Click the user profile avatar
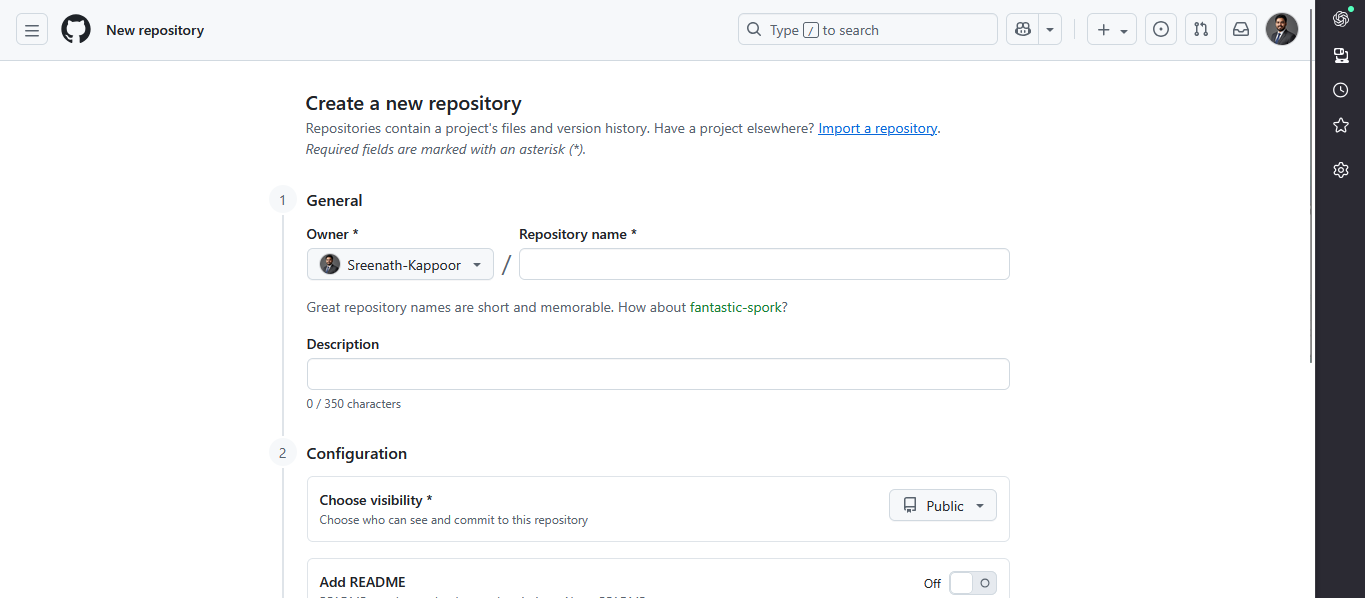This screenshot has height=598, width=1365. [1281, 30]
